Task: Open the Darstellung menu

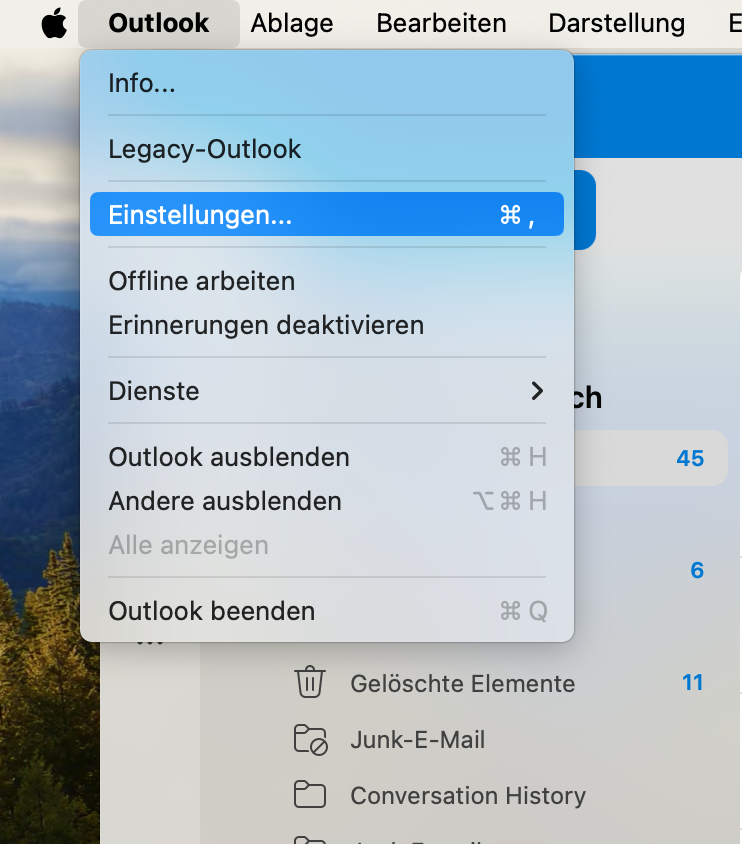Action: point(616,23)
